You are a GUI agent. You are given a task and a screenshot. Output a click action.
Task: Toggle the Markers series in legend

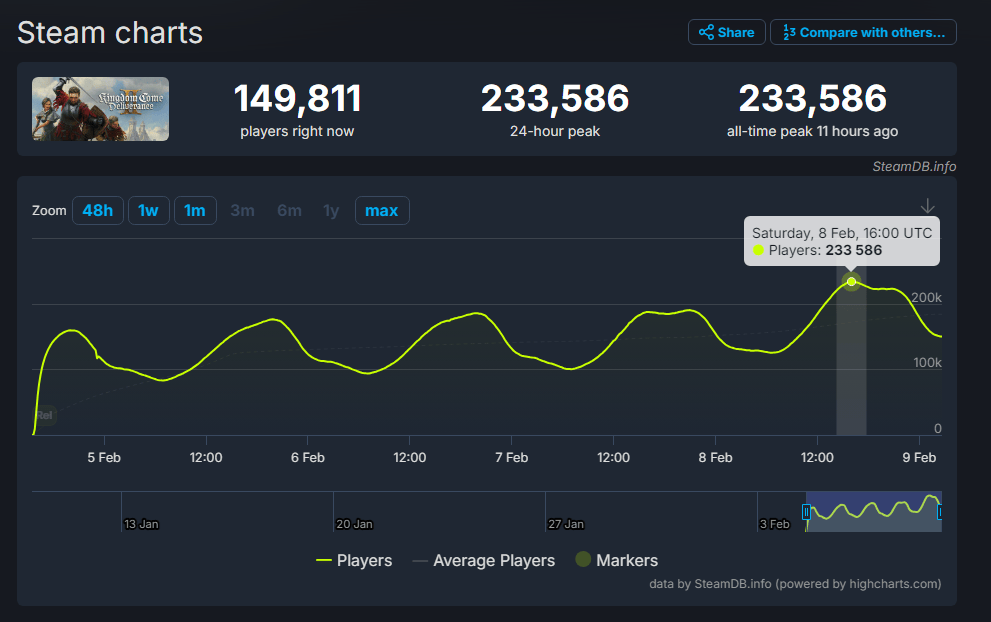click(617, 561)
